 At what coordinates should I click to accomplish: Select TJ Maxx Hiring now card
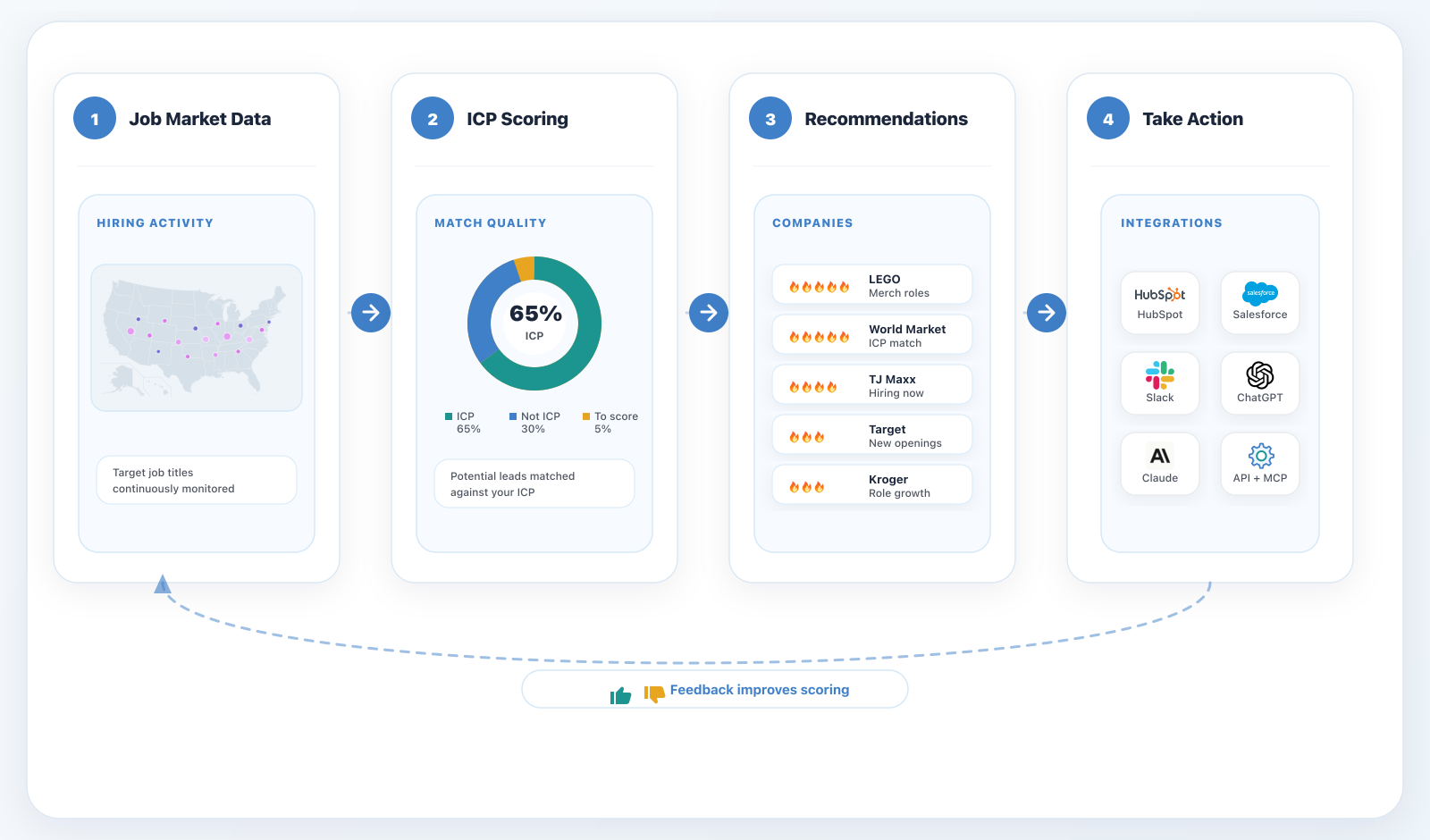point(872,385)
